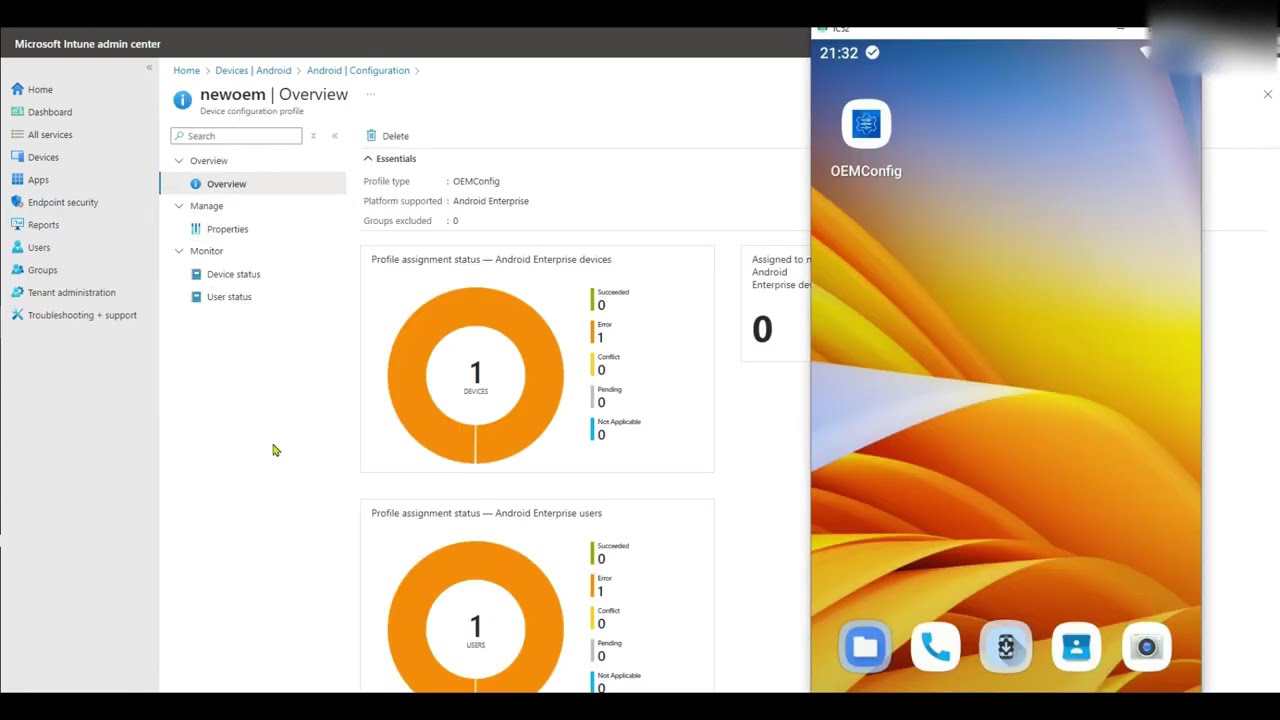Click the users donut chart orange ring
Screen dimensions: 1280x720
405,629
